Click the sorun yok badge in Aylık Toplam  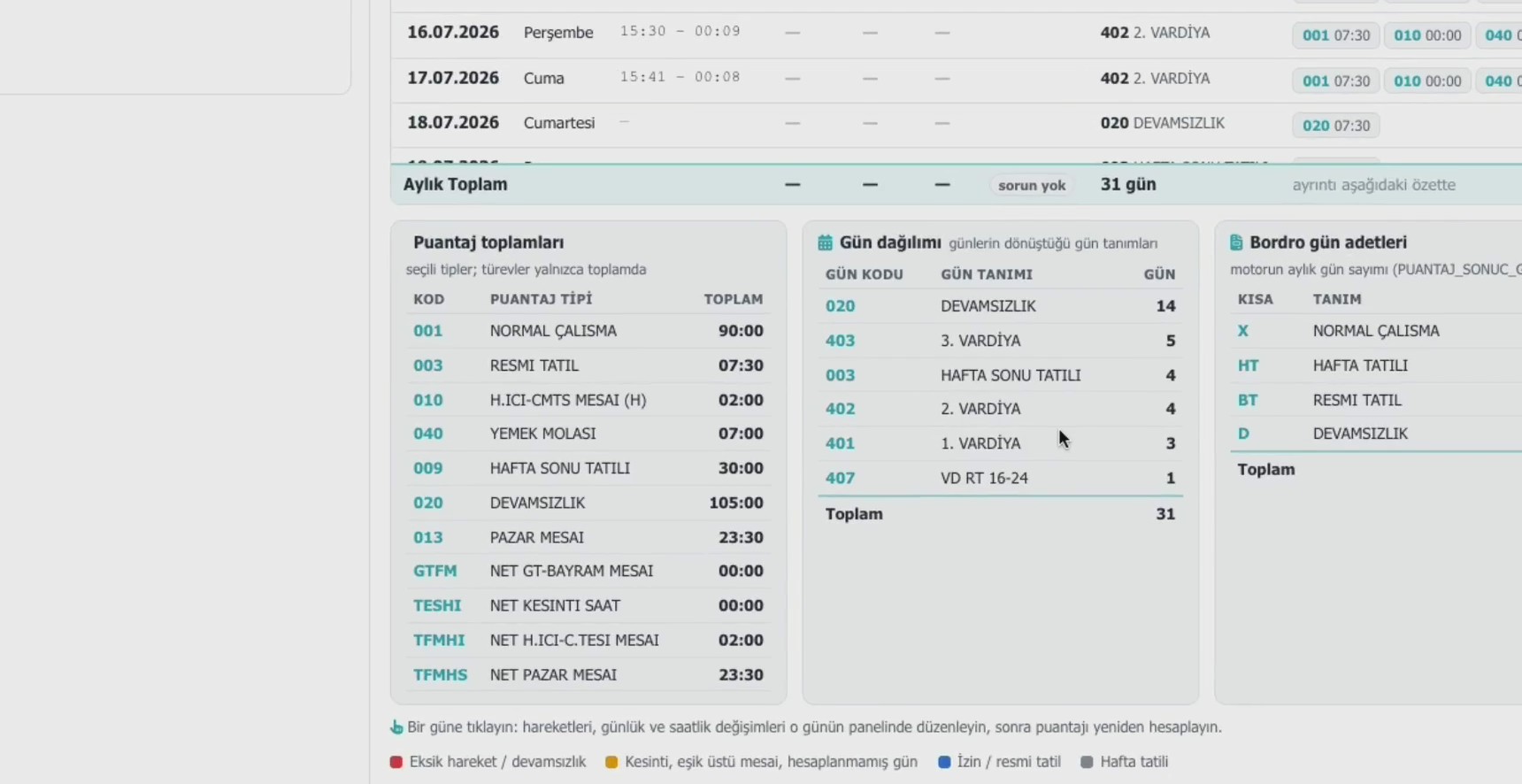[x=1032, y=186]
